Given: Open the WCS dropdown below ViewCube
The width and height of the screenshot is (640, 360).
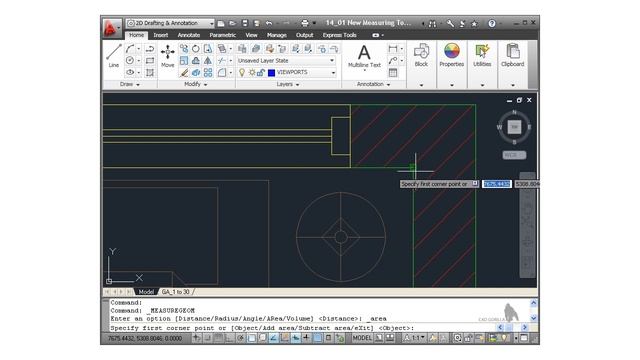Looking at the screenshot, I should coord(514,155).
